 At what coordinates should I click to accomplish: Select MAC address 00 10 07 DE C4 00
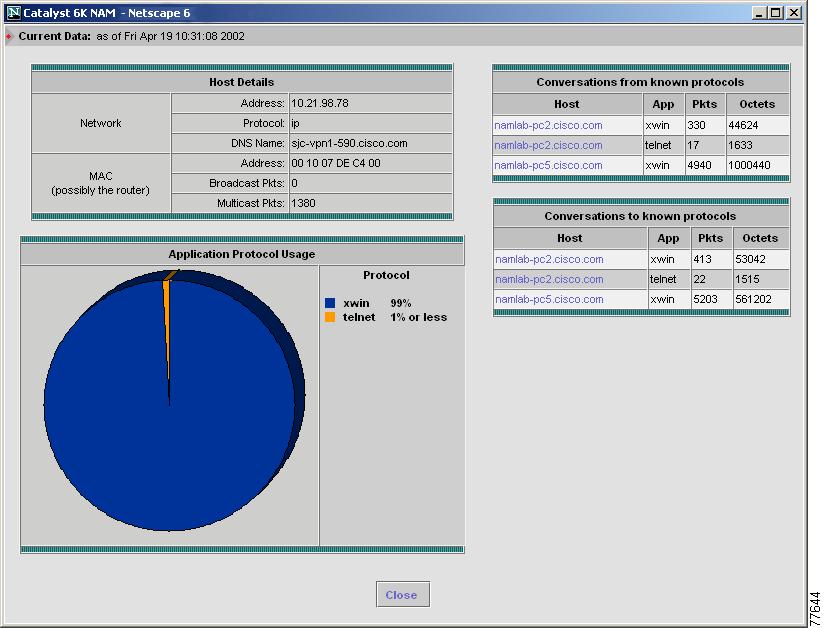point(335,163)
